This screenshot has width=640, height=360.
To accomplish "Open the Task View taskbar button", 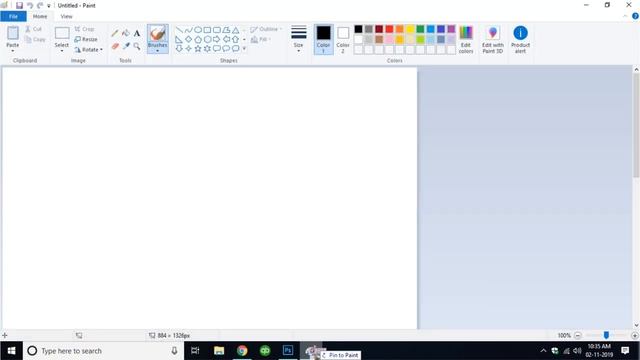I will point(195,351).
